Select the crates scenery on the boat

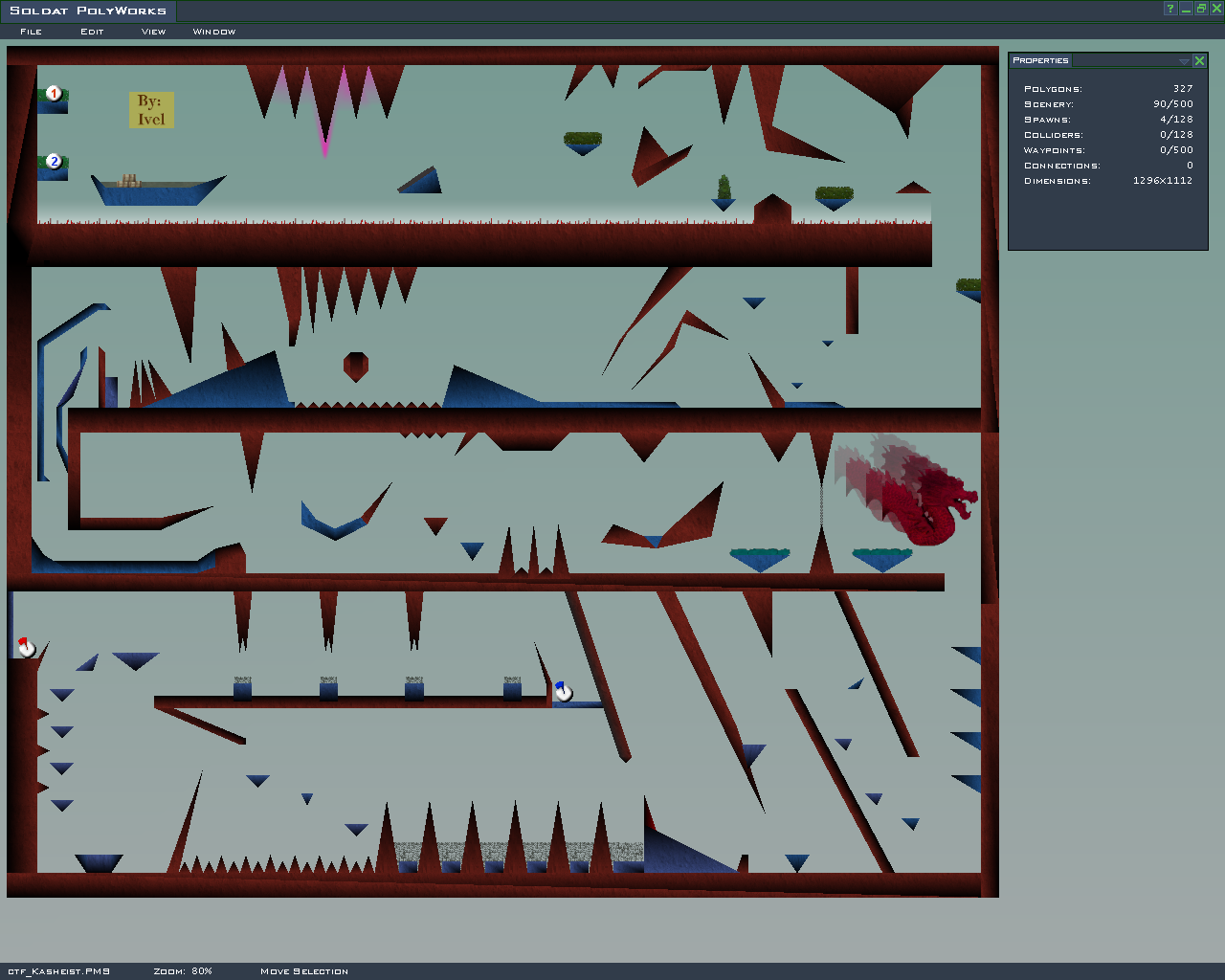coord(128,180)
